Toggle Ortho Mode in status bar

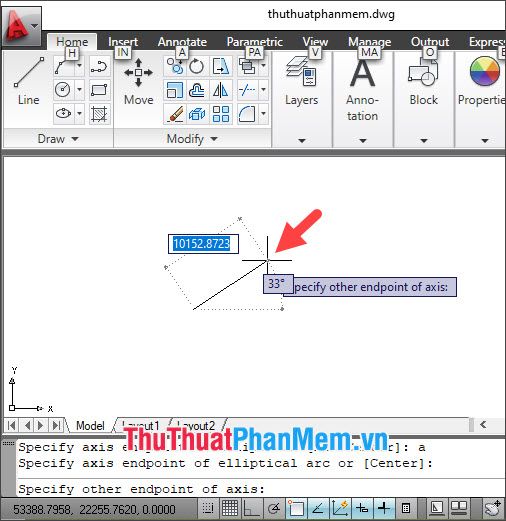[251, 508]
